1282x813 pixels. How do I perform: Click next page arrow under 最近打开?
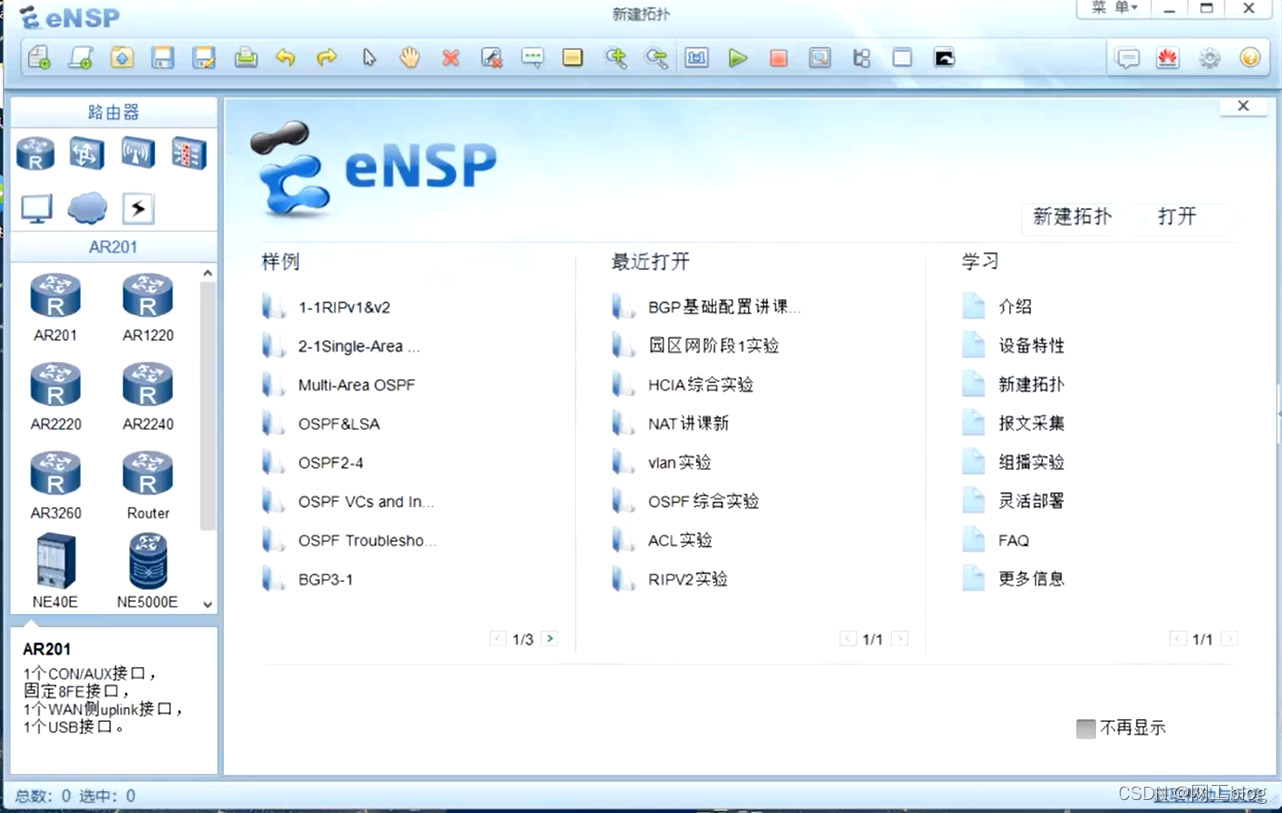tap(900, 638)
